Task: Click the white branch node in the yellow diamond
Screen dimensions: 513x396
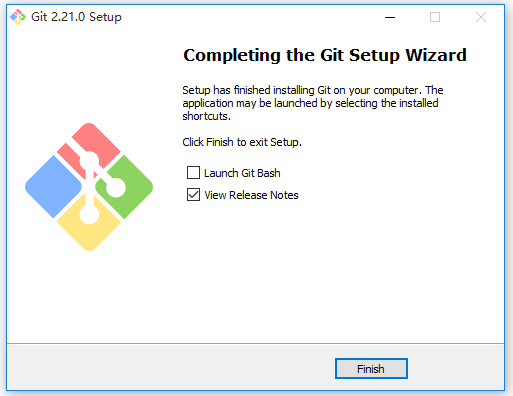Action: click(x=89, y=214)
